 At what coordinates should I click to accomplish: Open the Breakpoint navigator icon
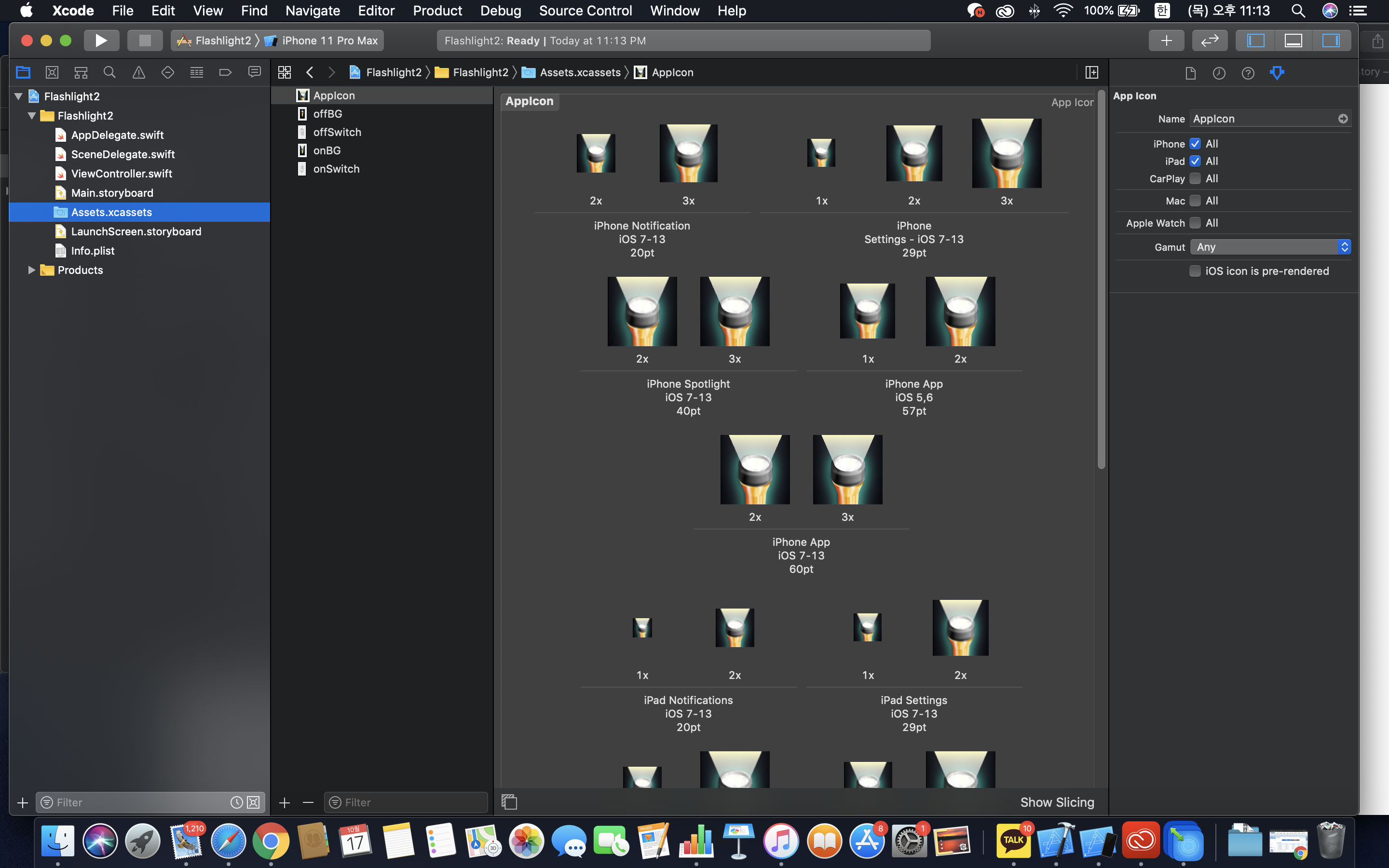(225, 72)
